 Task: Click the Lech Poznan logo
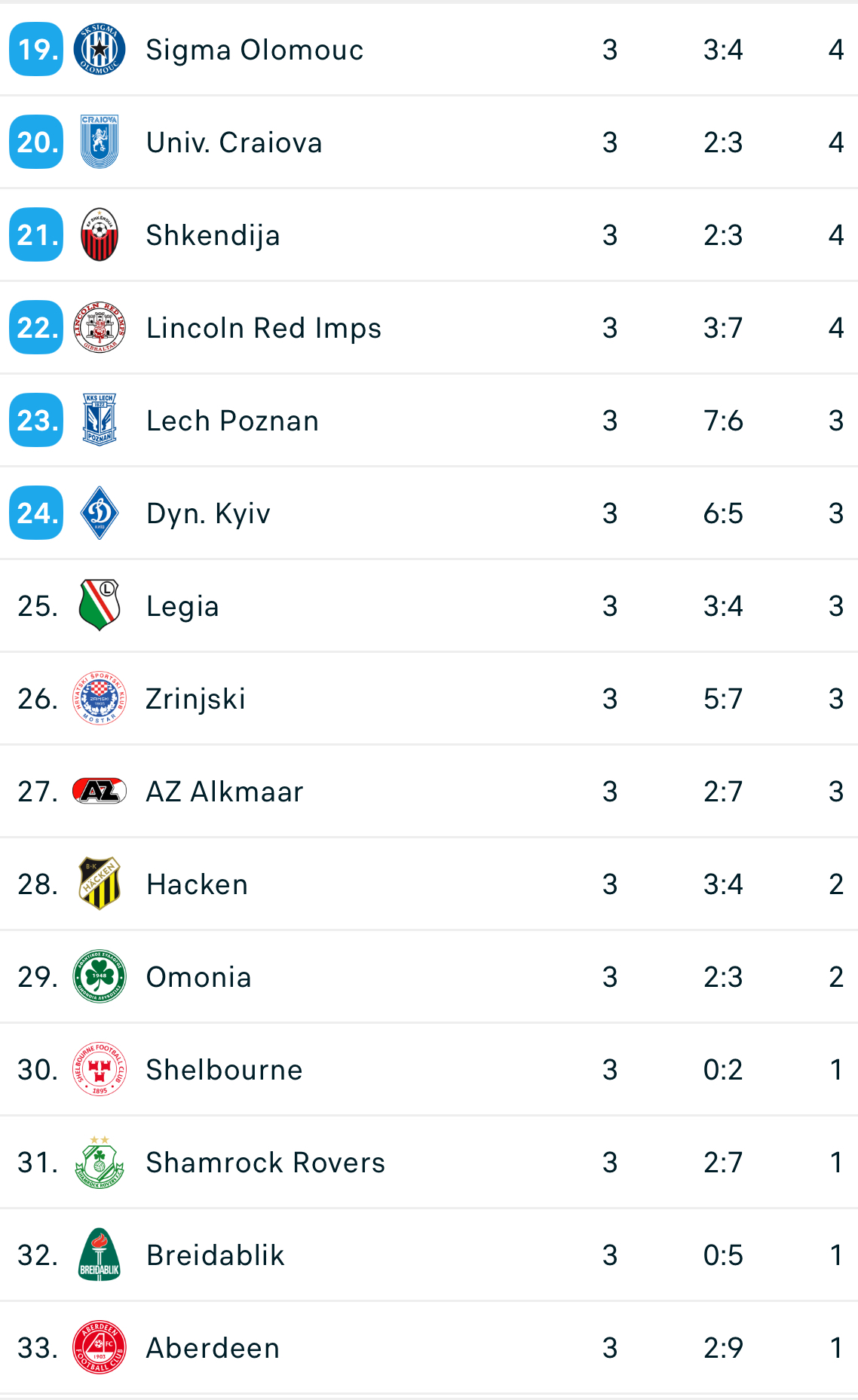[100, 420]
